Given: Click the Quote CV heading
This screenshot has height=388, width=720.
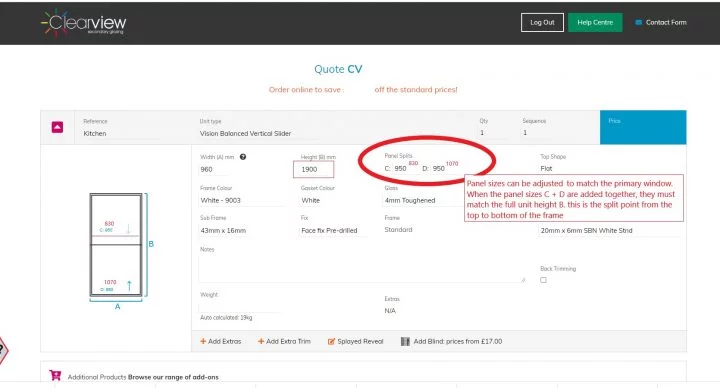Looking at the screenshot, I should point(338,69).
